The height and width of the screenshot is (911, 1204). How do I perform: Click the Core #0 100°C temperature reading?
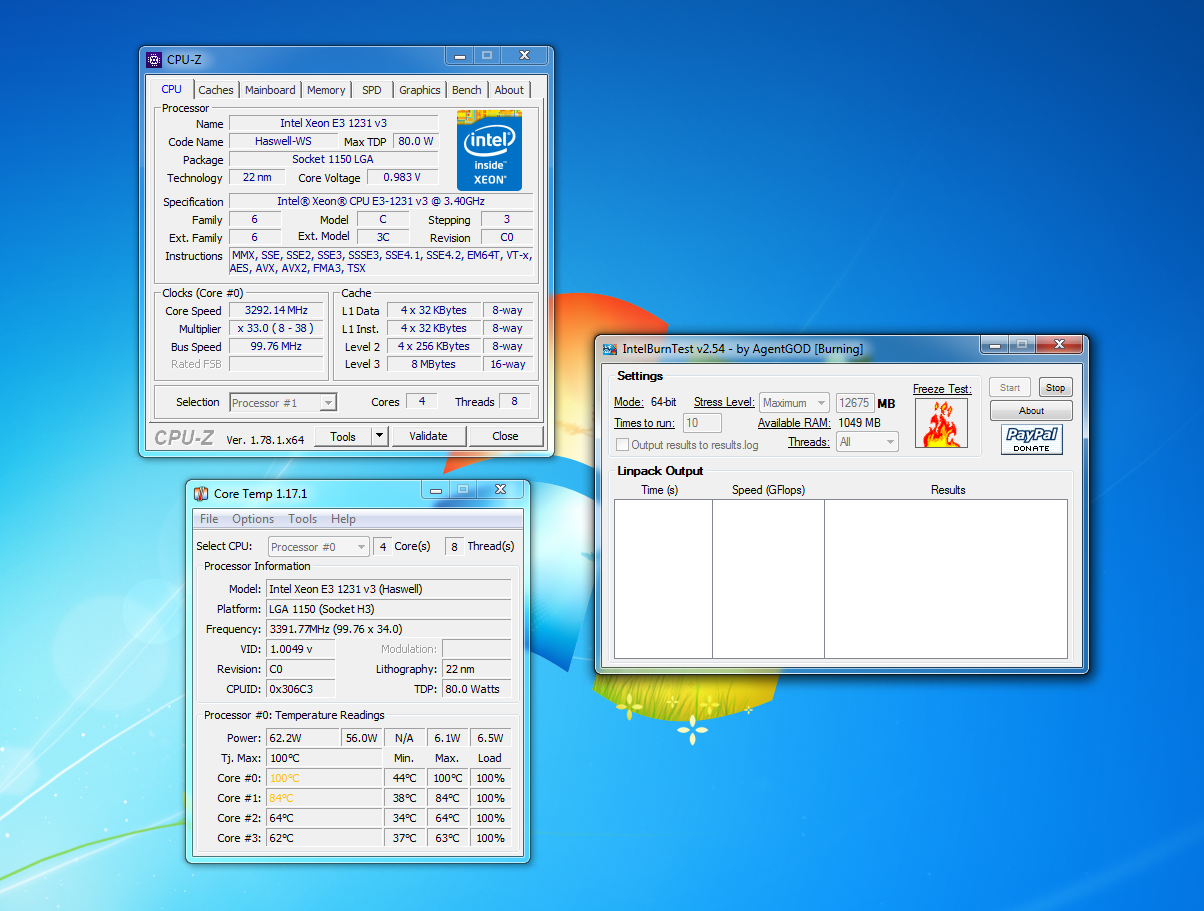(324, 778)
